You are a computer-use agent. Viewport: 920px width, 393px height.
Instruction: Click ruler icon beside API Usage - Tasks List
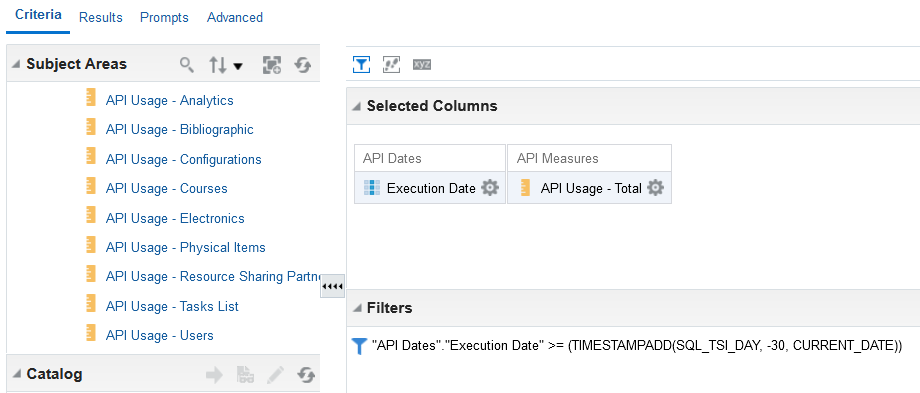pos(90,303)
